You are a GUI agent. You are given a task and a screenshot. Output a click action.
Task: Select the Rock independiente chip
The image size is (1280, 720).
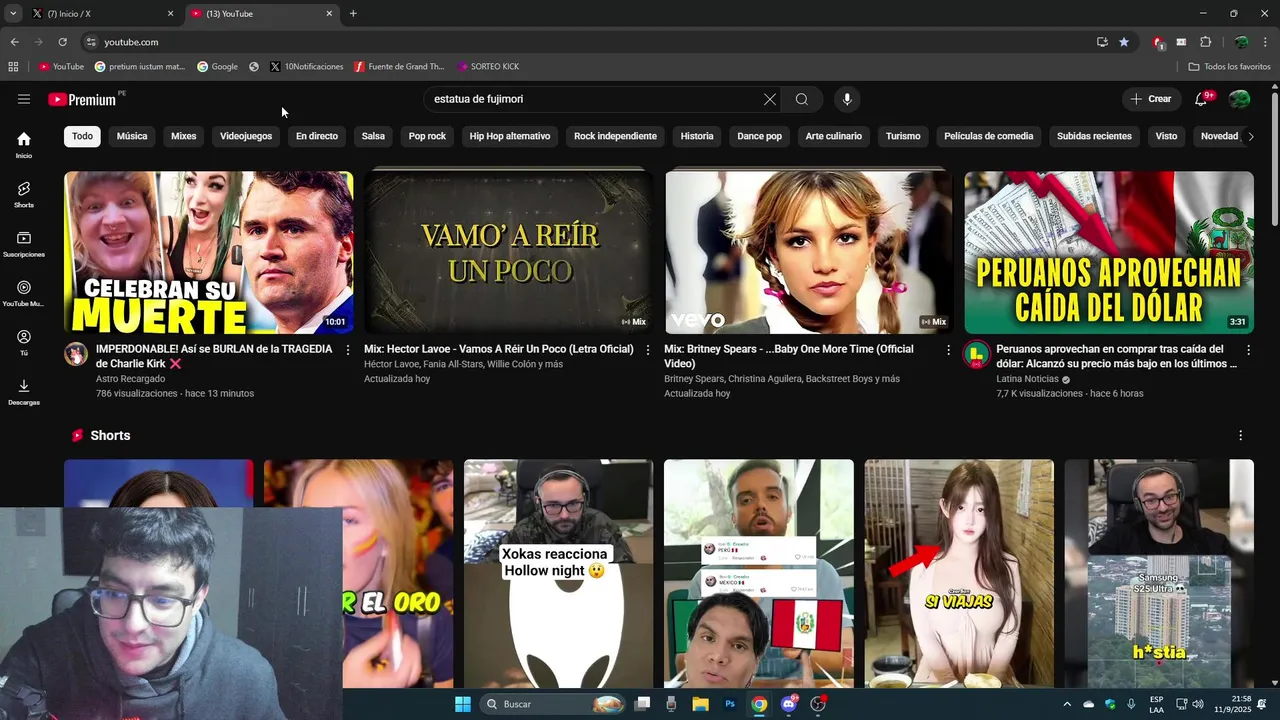(x=615, y=136)
